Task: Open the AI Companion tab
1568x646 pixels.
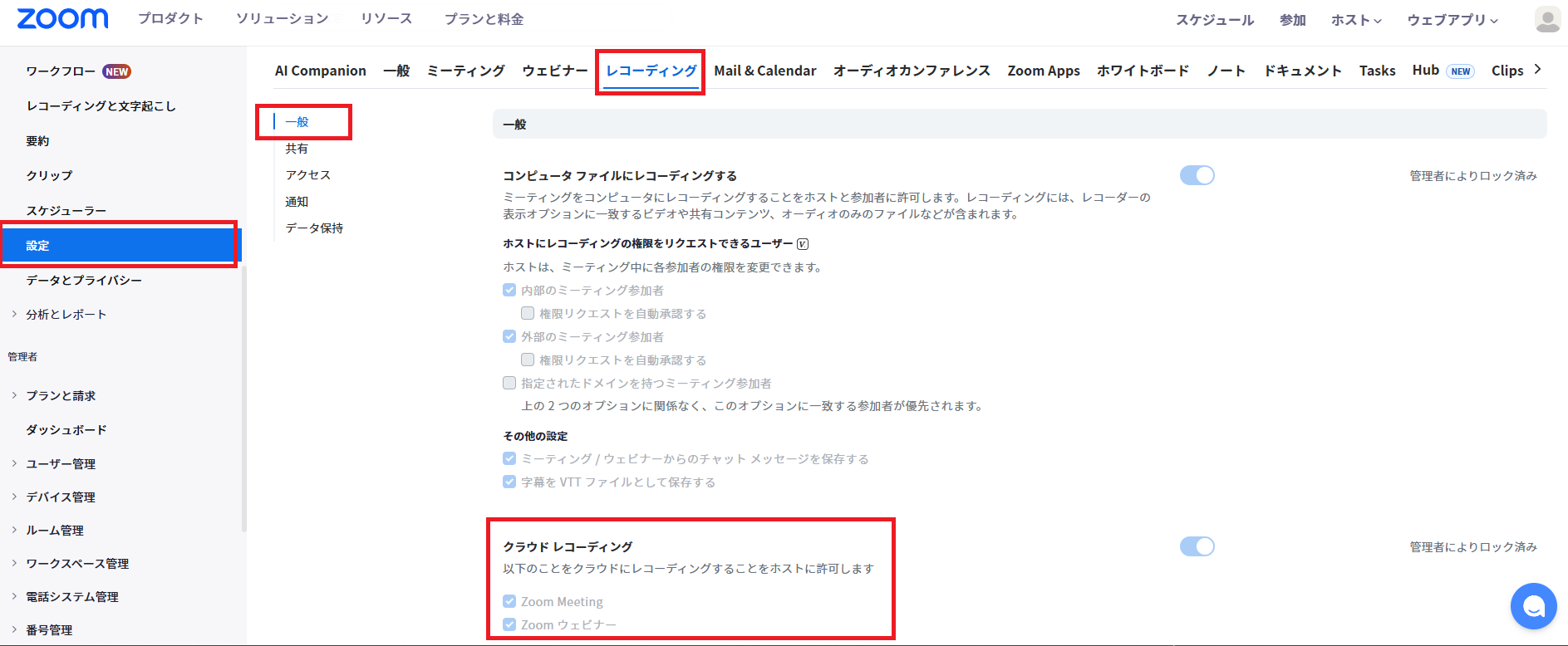Action: 320,71
